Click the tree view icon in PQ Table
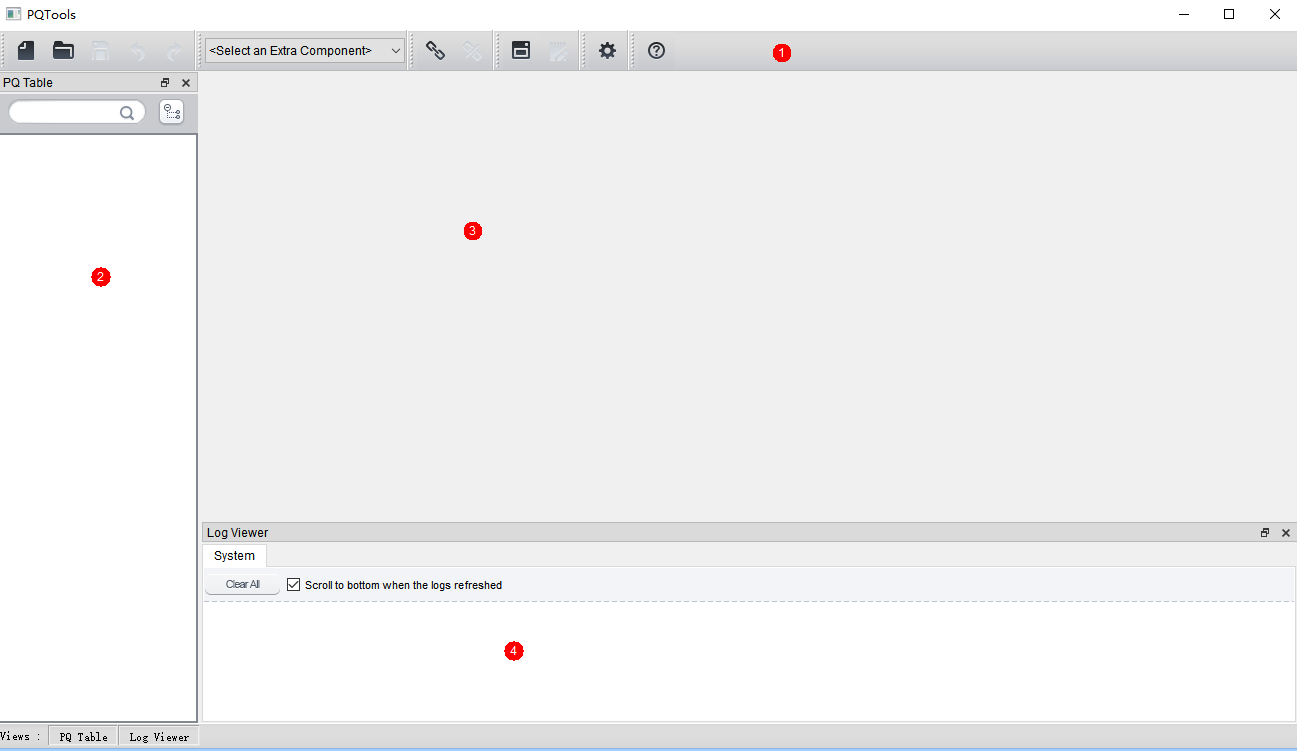Viewport: 1297px width, 751px height. tap(172, 112)
